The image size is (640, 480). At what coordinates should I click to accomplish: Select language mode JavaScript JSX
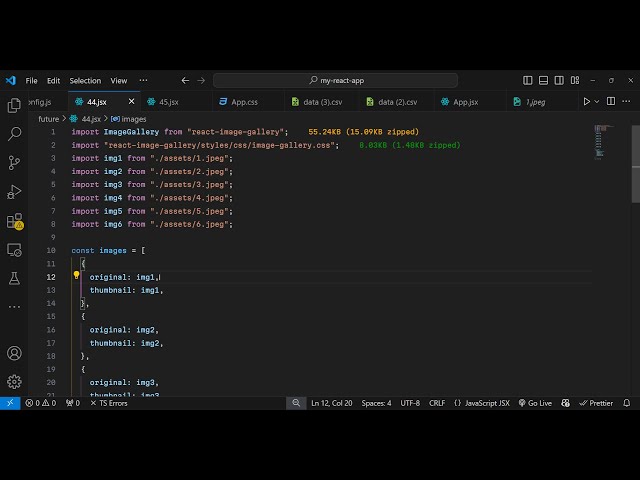click(482, 403)
